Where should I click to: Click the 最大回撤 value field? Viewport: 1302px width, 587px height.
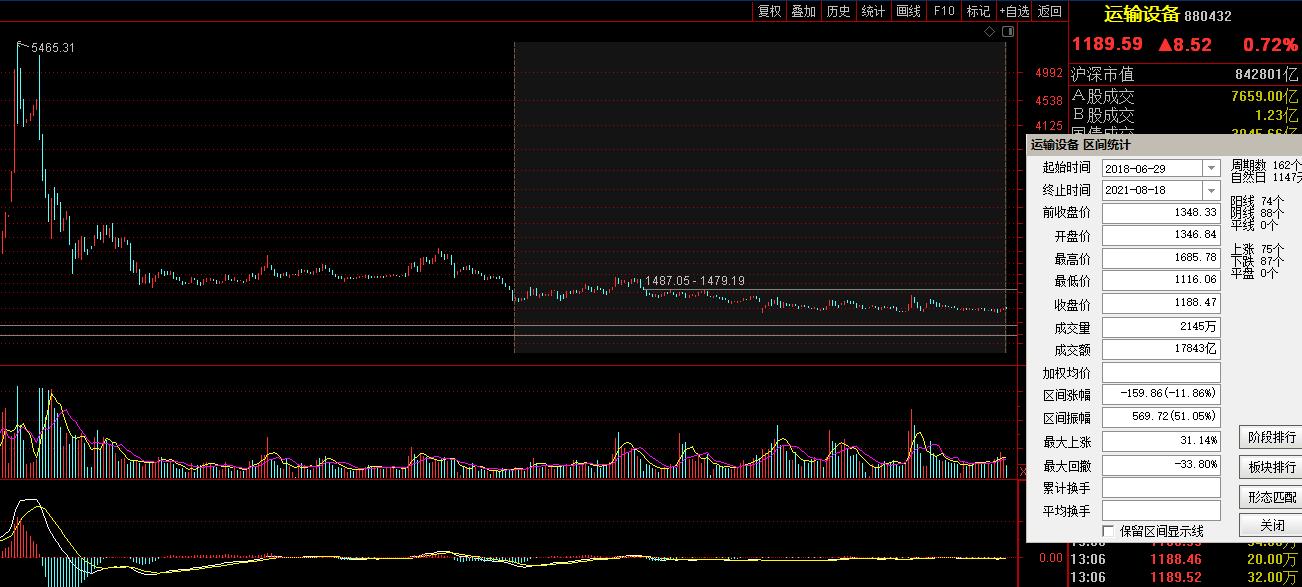pyautogui.click(x=1161, y=465)
